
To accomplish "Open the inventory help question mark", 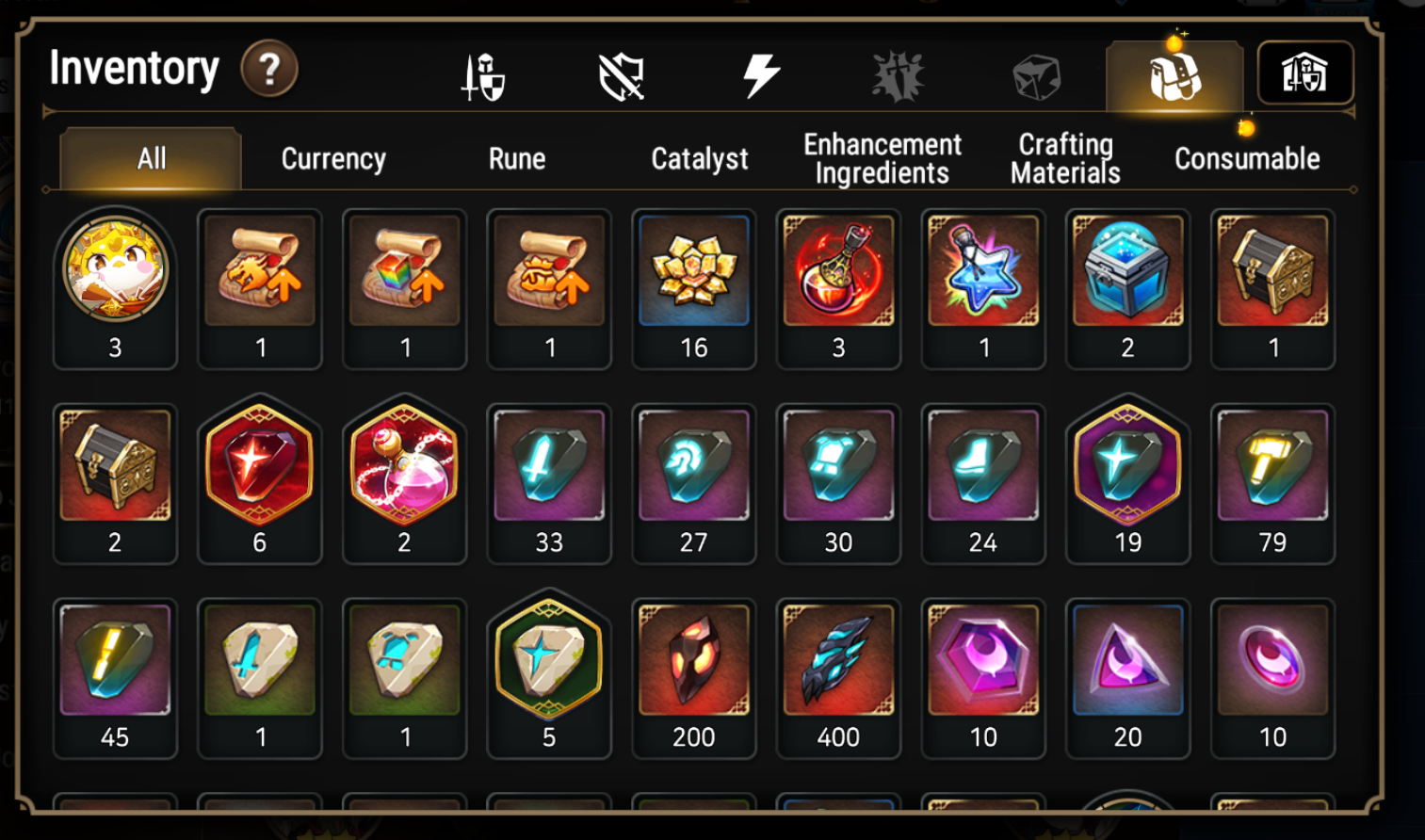I will tap(269, 69).
